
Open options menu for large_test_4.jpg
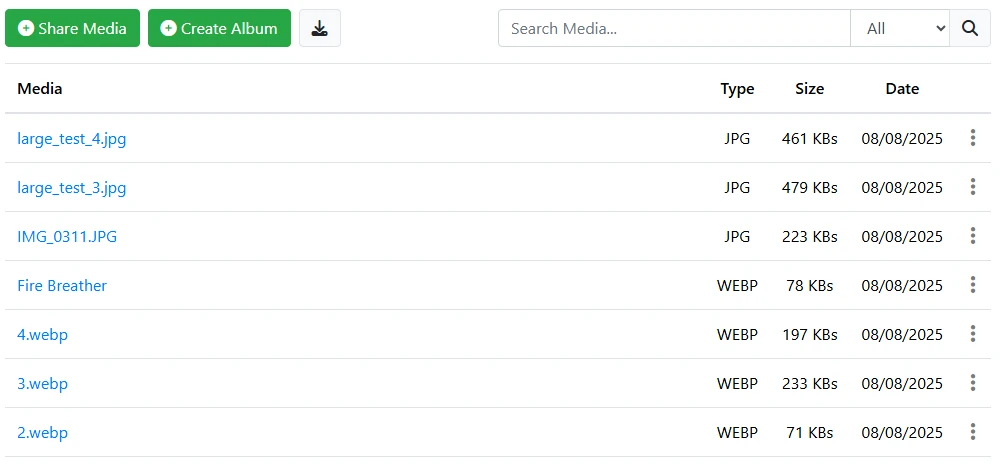coord(972,138)
